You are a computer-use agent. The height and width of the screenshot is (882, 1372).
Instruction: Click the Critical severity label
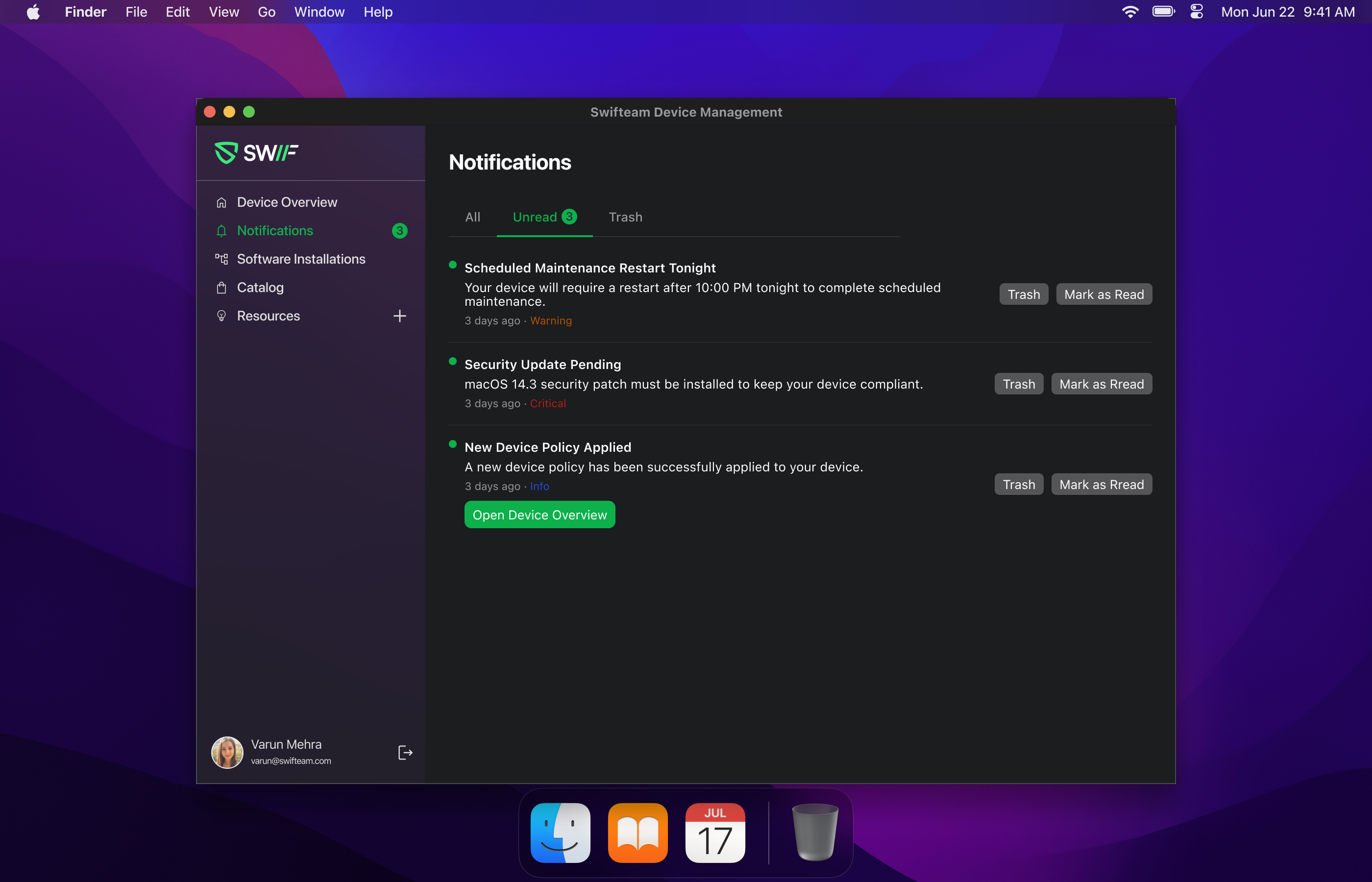[x=548, y=403]
